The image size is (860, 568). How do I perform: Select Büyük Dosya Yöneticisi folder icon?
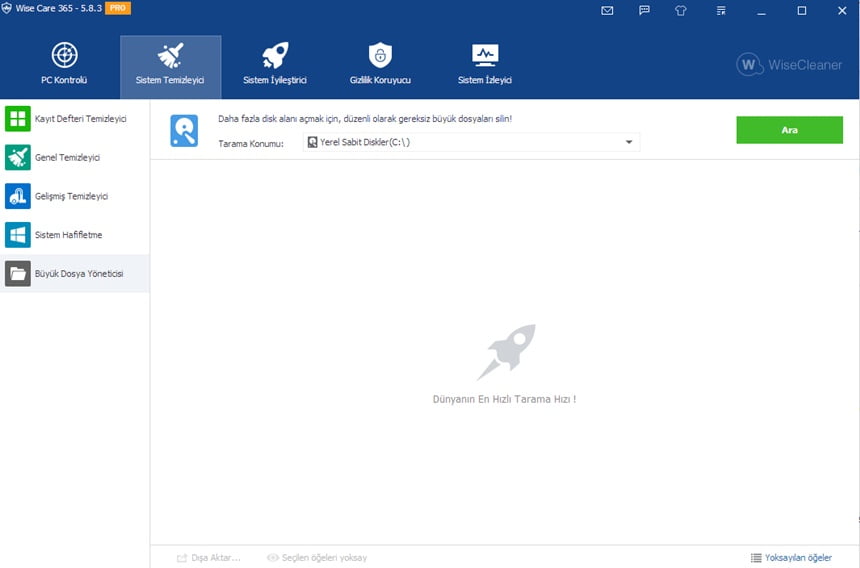tap(18, 273)
